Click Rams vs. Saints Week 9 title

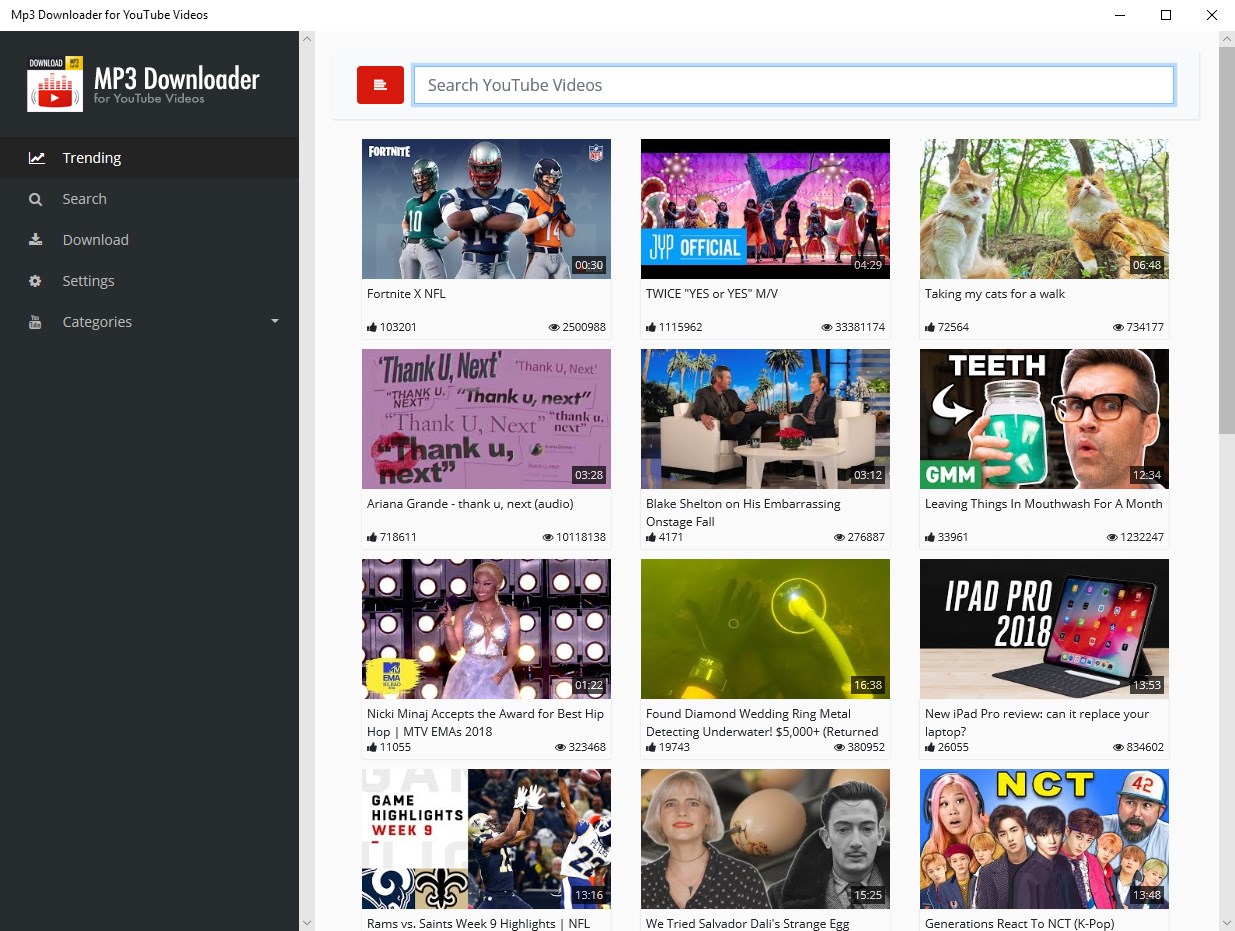pyautogui.click(x=478, y=924)
